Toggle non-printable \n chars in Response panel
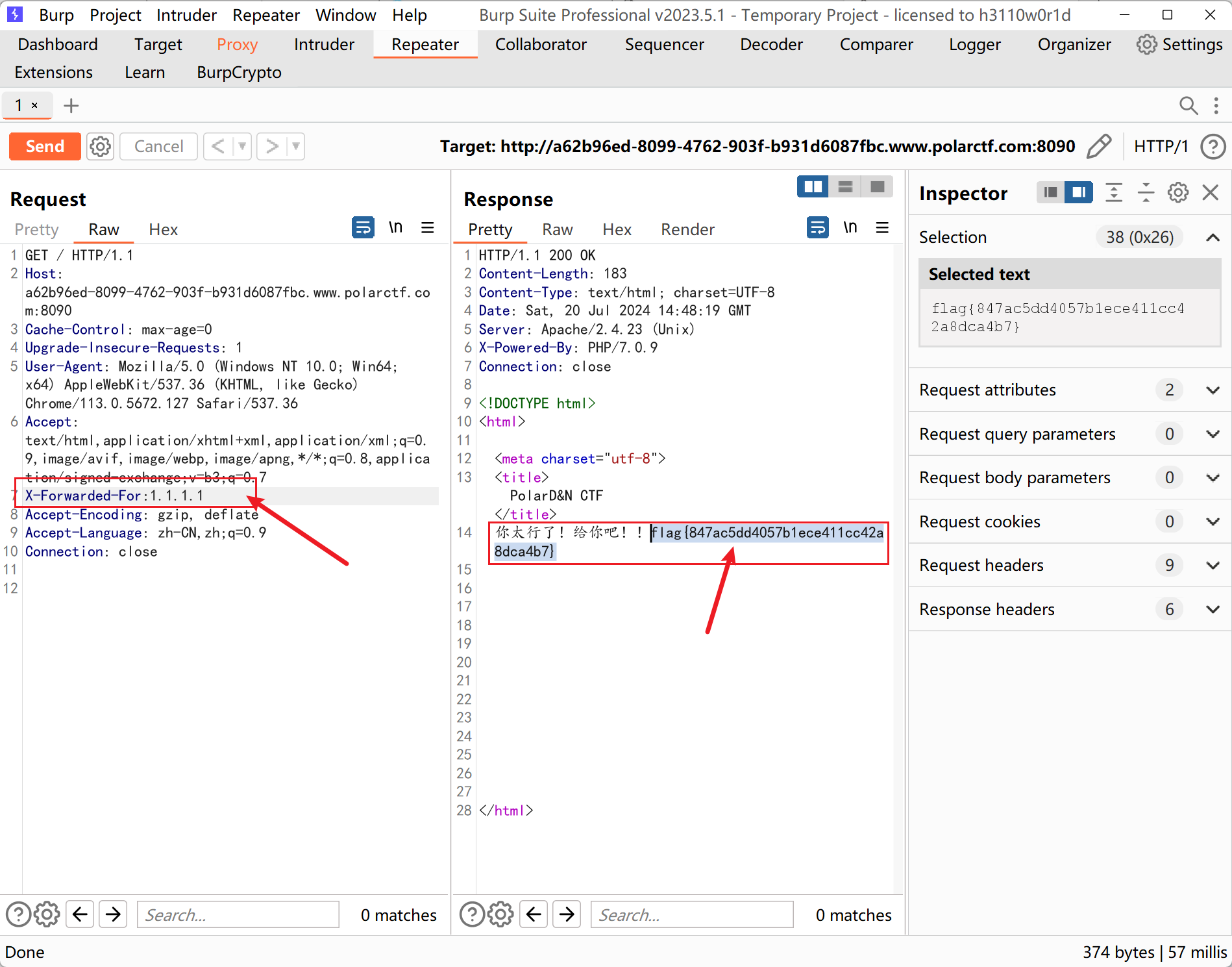This screenshot has height=967, width=1232. [x=850, y=228]
